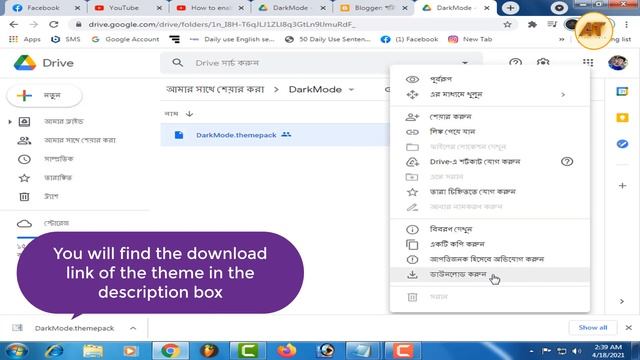
Task: Open the Chrome three-dot menu
Action: pos(627,24)
